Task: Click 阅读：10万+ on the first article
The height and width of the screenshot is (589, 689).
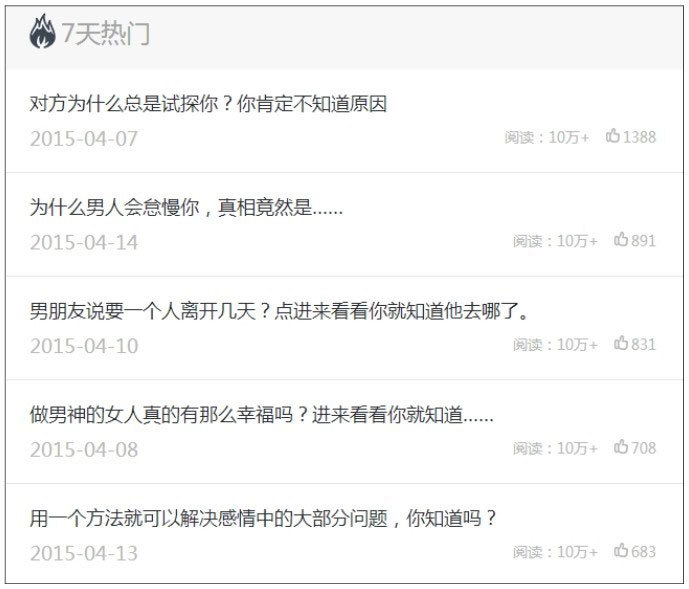Action: click(x=547, y=138)
